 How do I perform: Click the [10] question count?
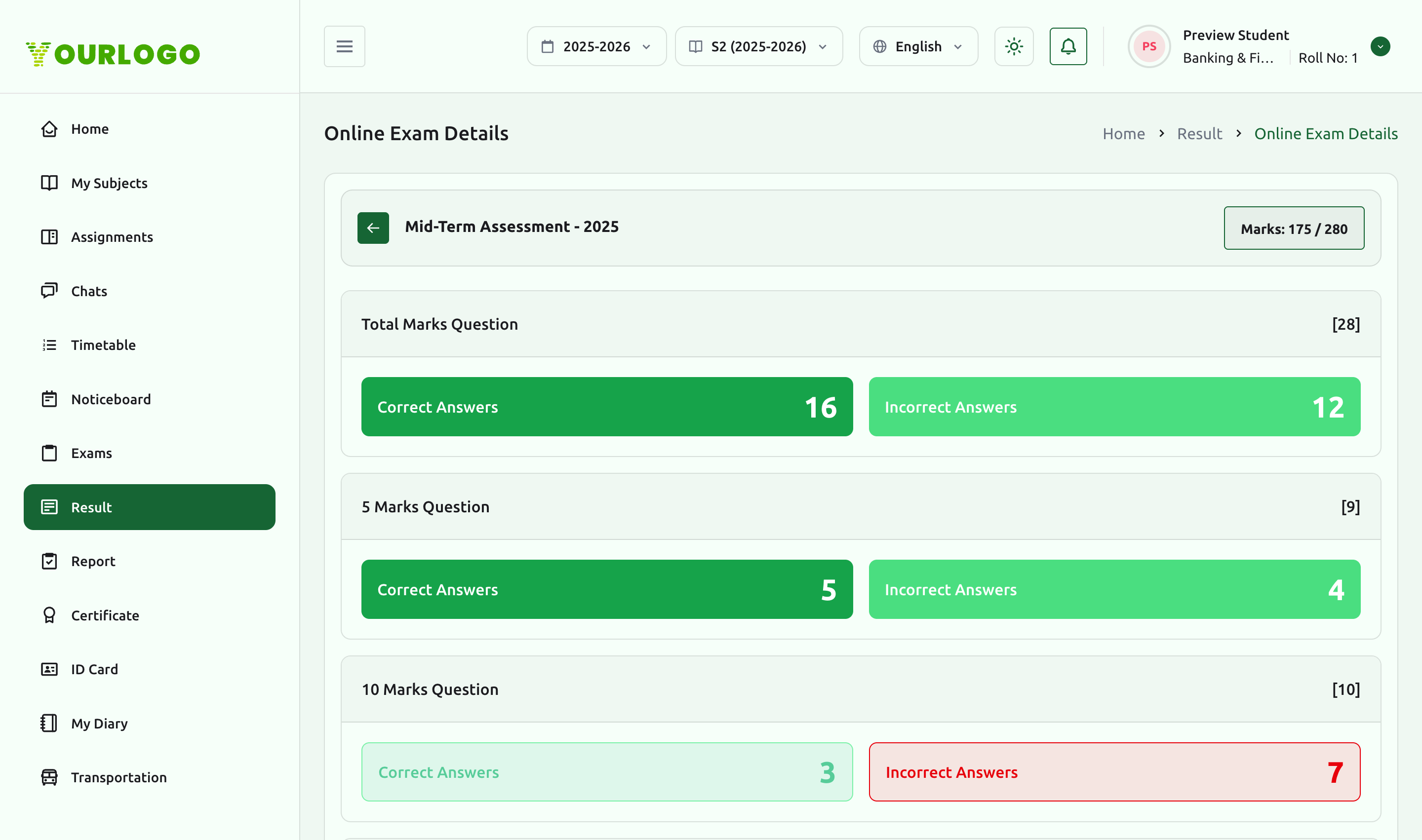point(1345,689)
